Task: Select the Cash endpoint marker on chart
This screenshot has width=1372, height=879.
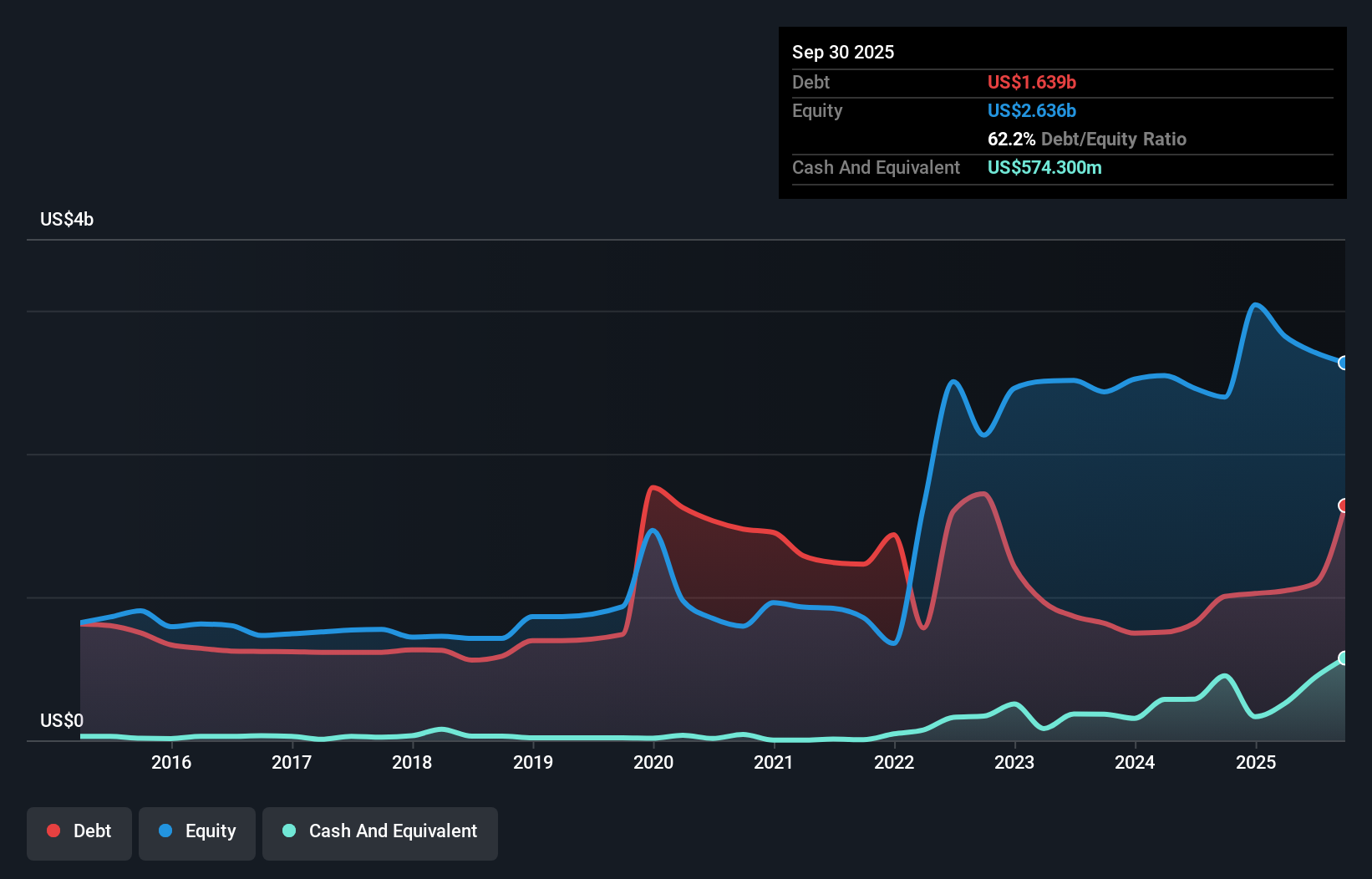Action: [1344, 658]
